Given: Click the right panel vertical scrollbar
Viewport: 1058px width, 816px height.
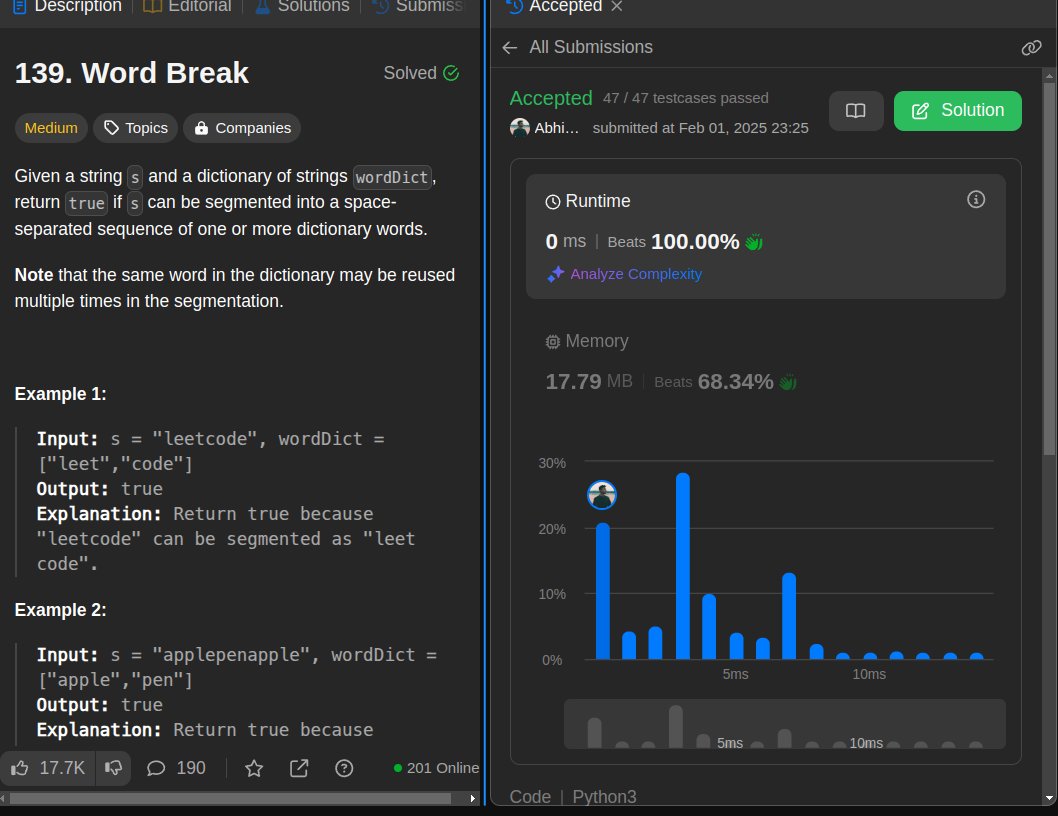Looking at the screenshot, I should (1049, 269).
